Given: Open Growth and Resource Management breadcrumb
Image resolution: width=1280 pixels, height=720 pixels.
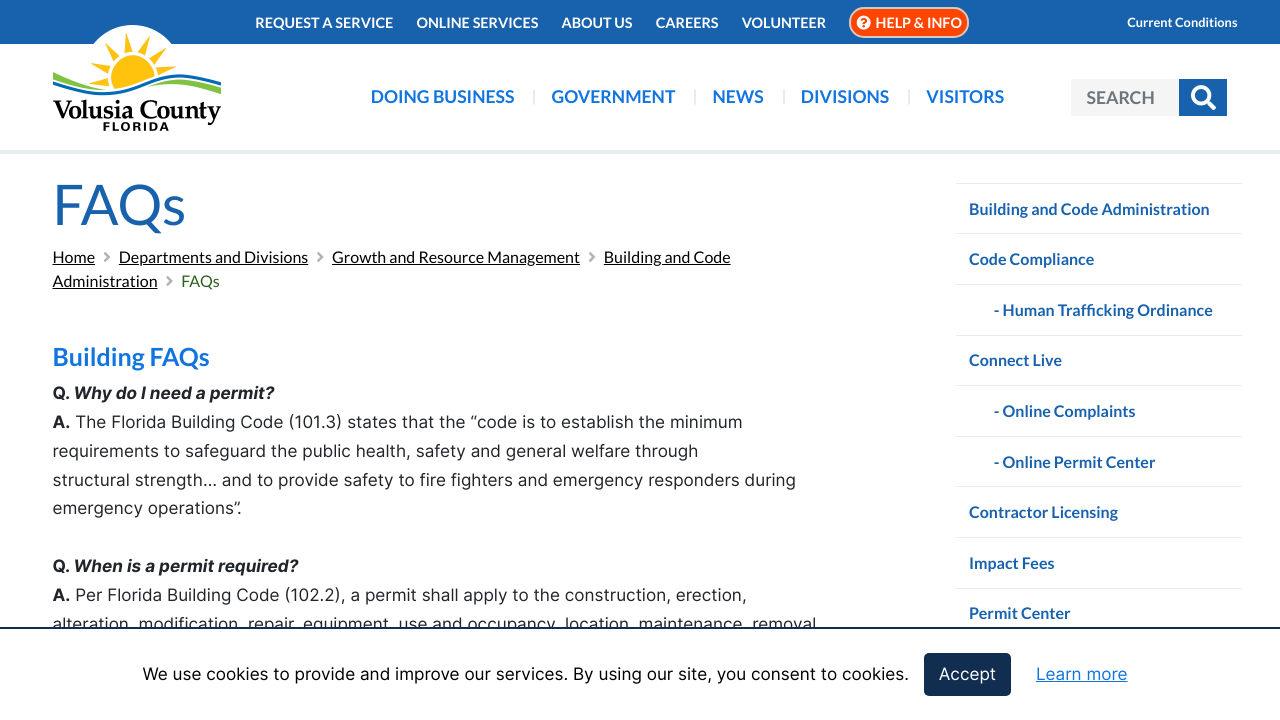Looking at the screenshot, I should (455, 257).
